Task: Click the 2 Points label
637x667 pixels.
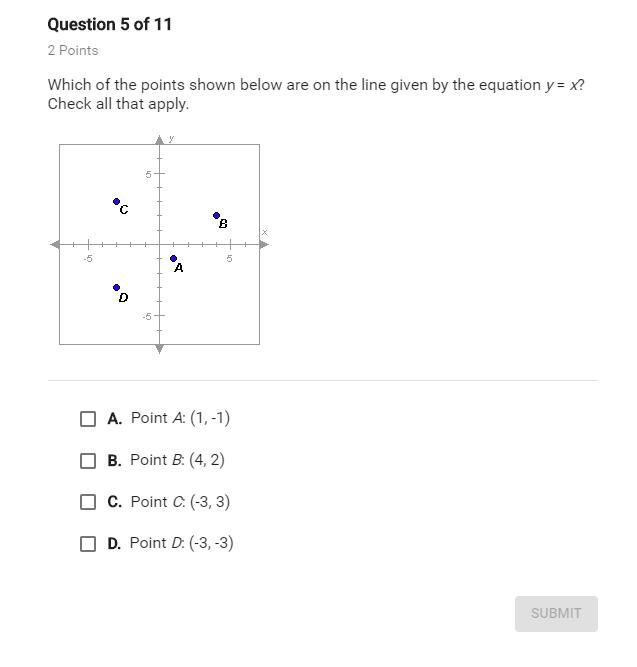Action: pos(73,50)
